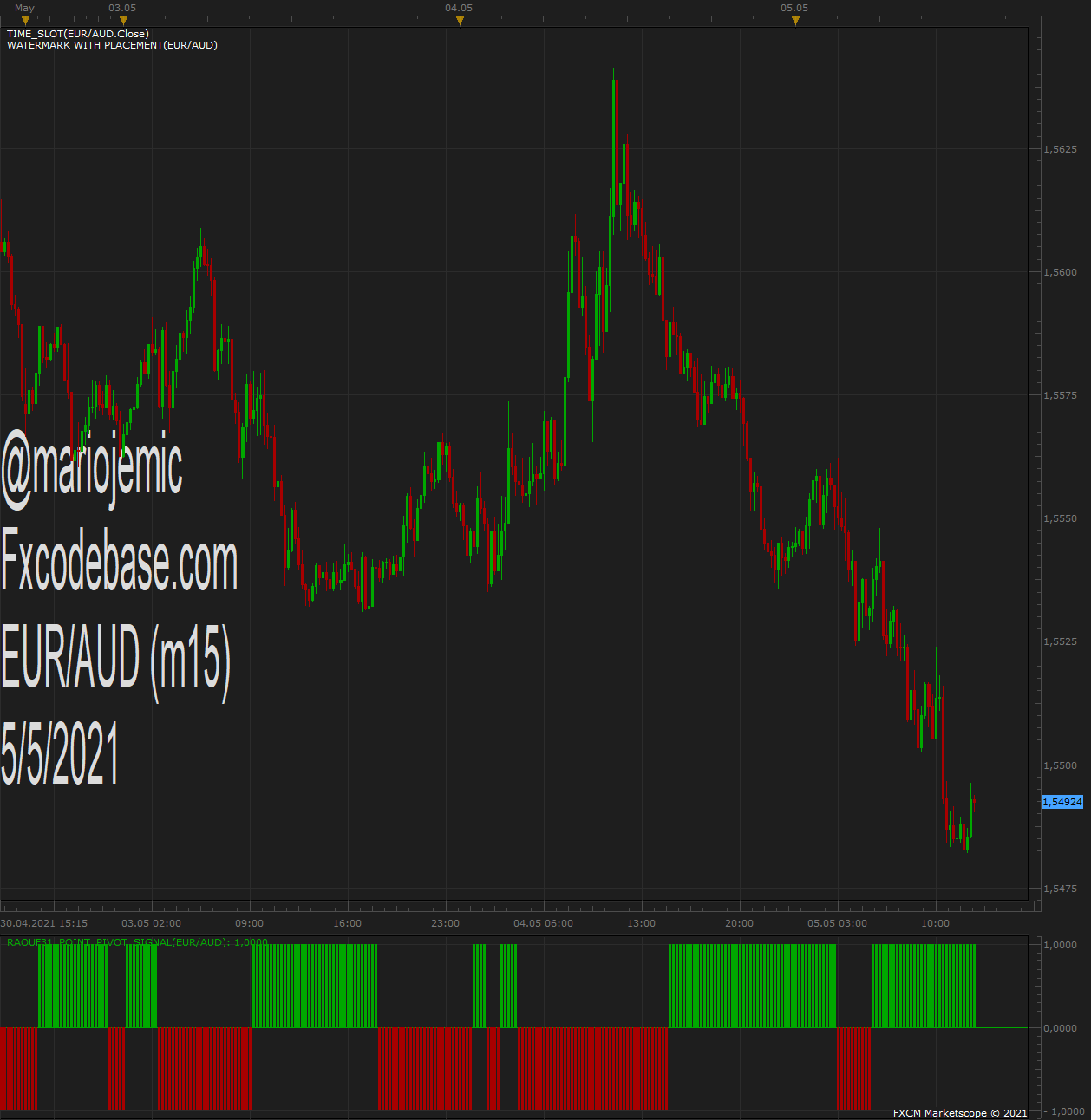Click the 23:00 time axis label
This screenshot has width=1091, height=1120.
[x=446, y=923]
